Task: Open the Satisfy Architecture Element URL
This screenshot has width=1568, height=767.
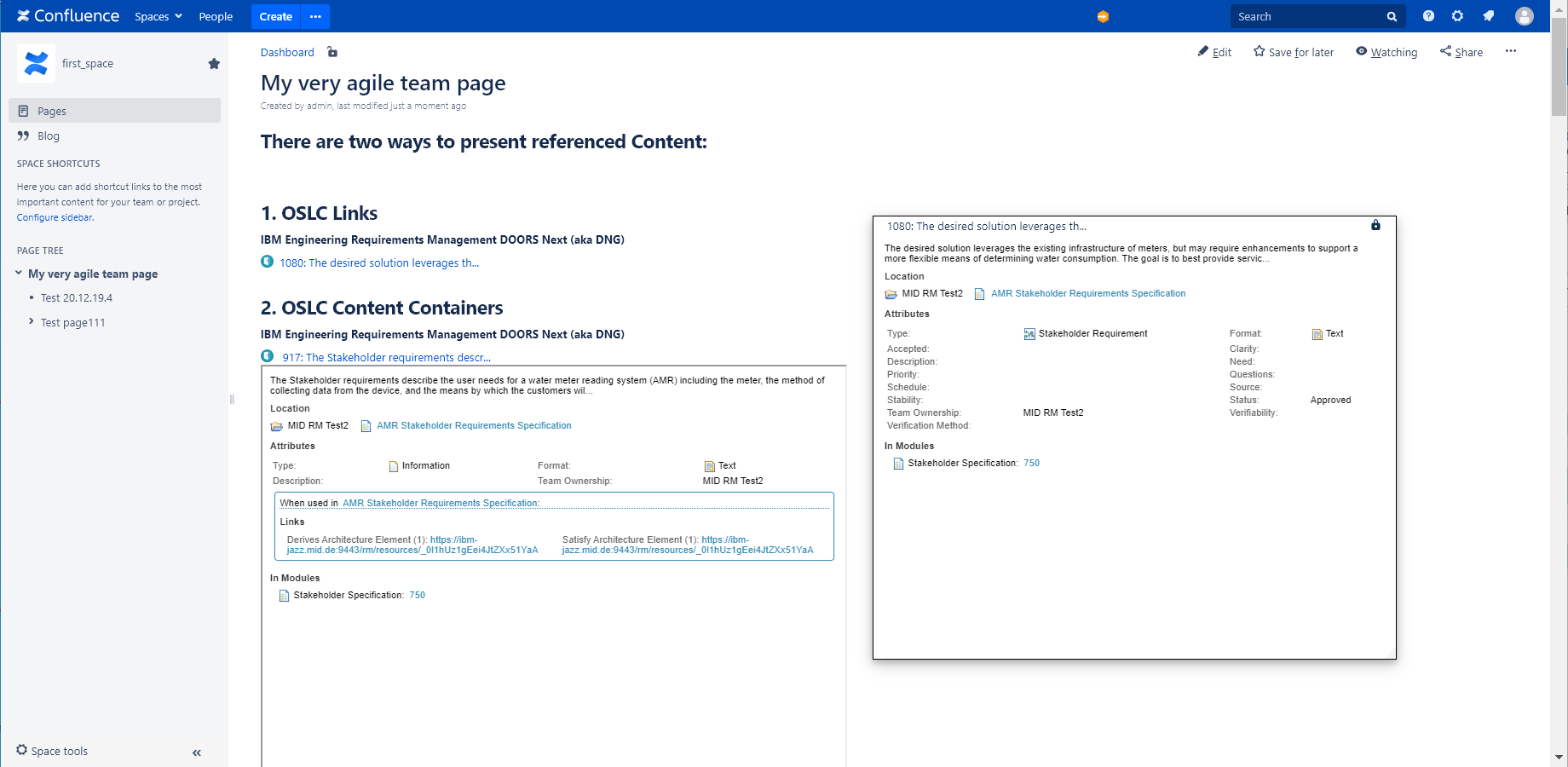Action: click(x=688, y=545)
